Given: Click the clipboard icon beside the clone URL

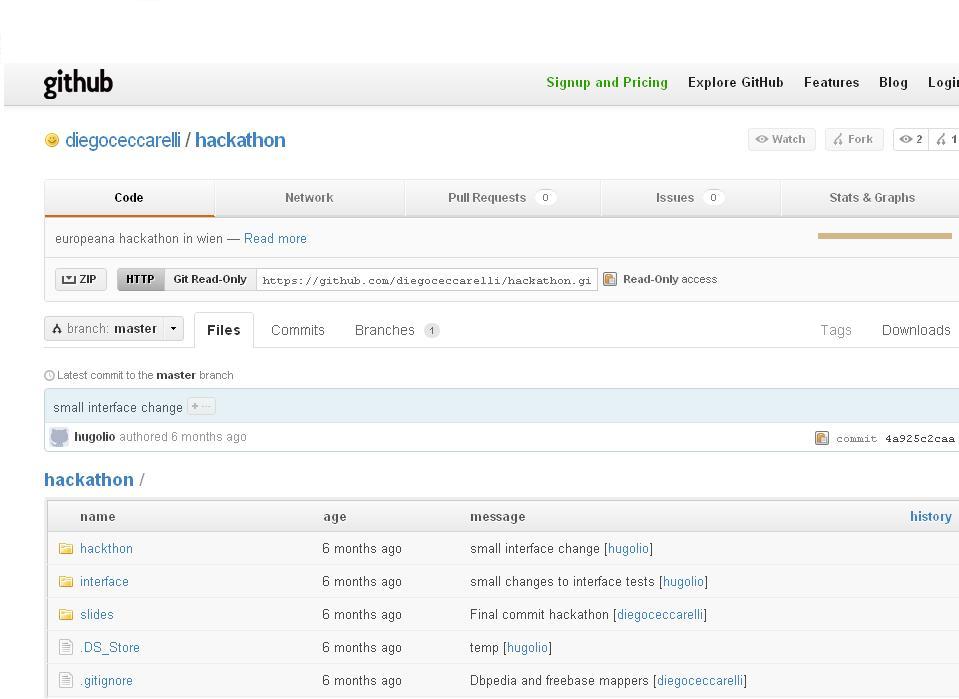Looking at the screenshot, I should [610, 280].
